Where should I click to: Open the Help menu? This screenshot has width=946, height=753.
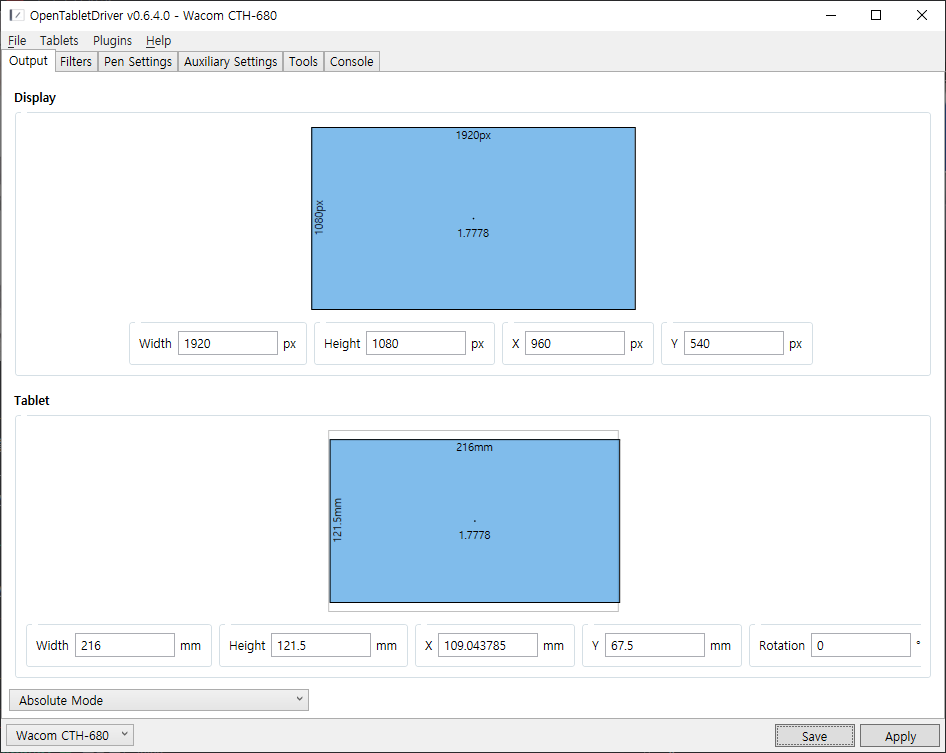click(159, 40)
